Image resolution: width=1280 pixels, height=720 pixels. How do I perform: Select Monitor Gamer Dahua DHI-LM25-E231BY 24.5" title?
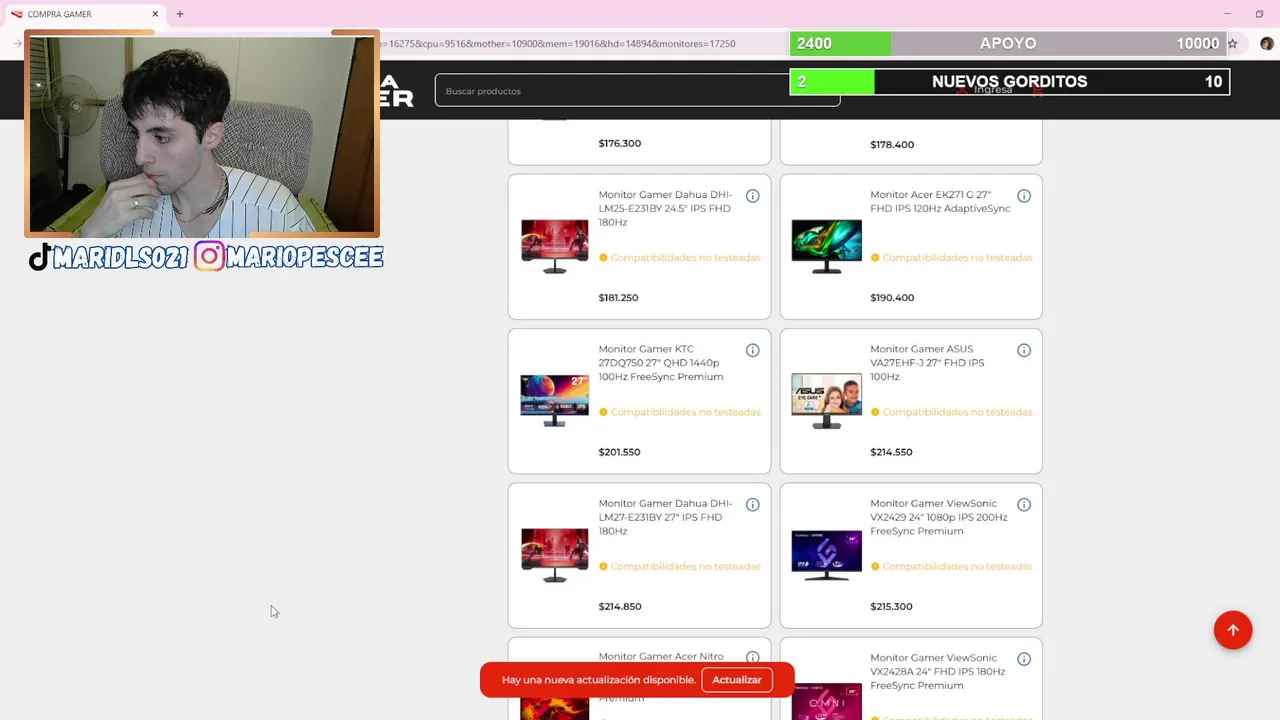click(x=665, y=208)
